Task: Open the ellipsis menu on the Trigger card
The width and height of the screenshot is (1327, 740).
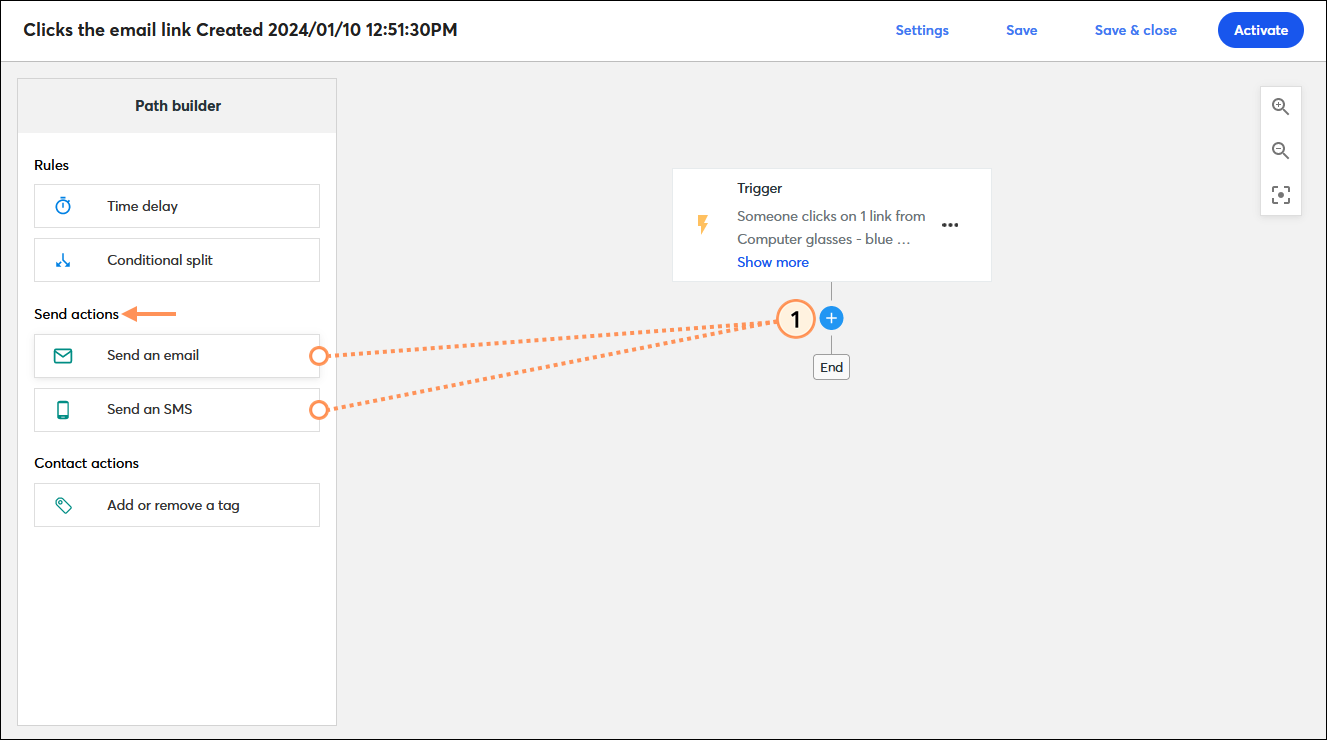Action: click(x=950, y=225)
